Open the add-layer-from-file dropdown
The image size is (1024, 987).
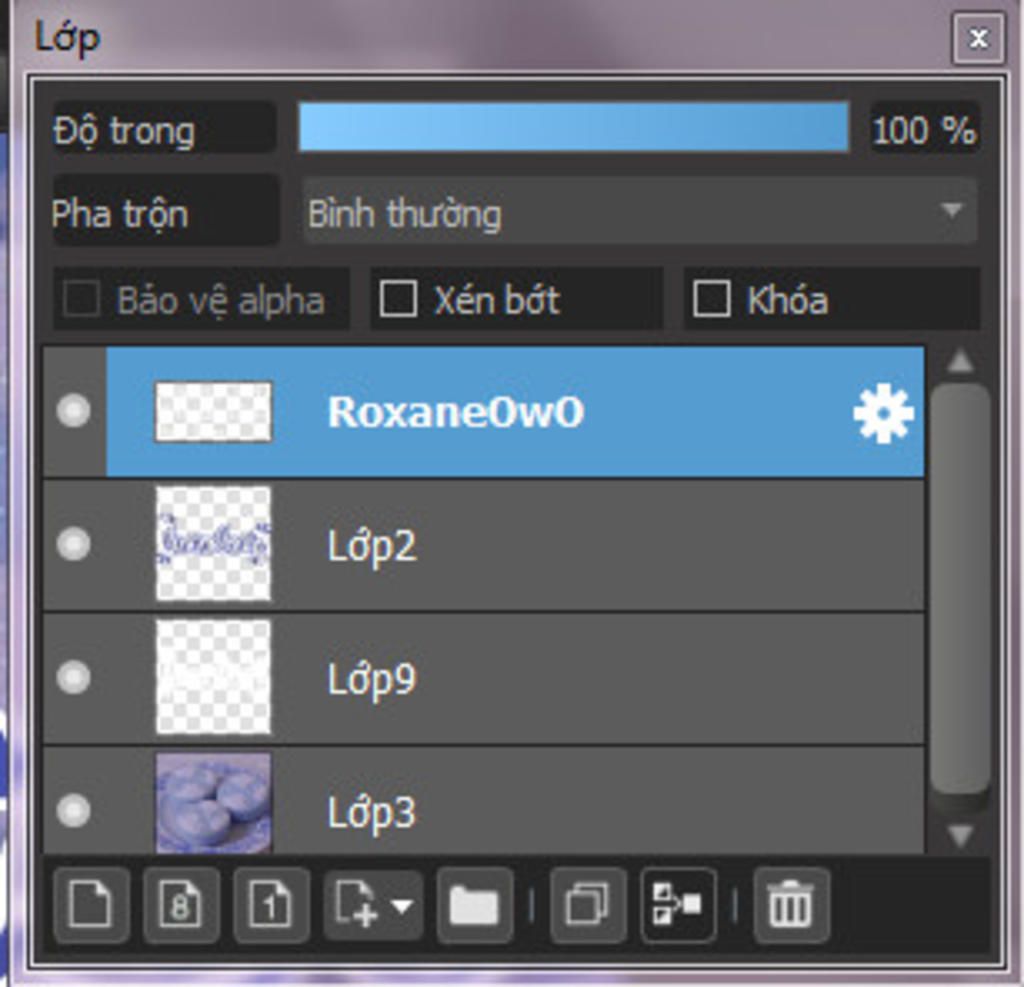pos(374,905)
